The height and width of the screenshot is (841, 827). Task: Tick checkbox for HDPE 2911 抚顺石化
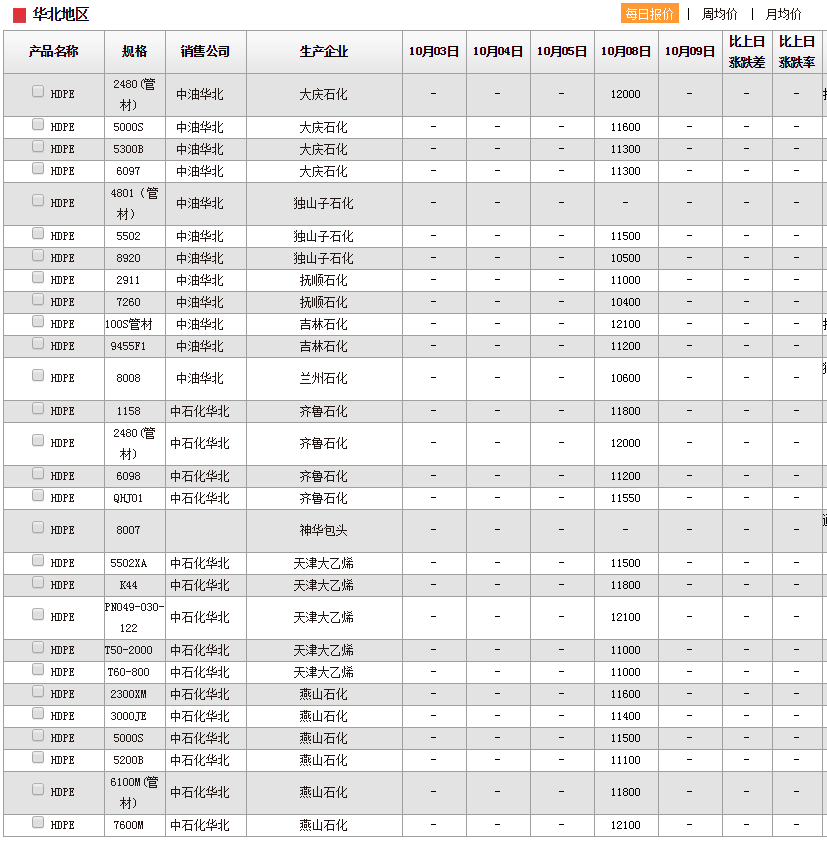(38, 277)
